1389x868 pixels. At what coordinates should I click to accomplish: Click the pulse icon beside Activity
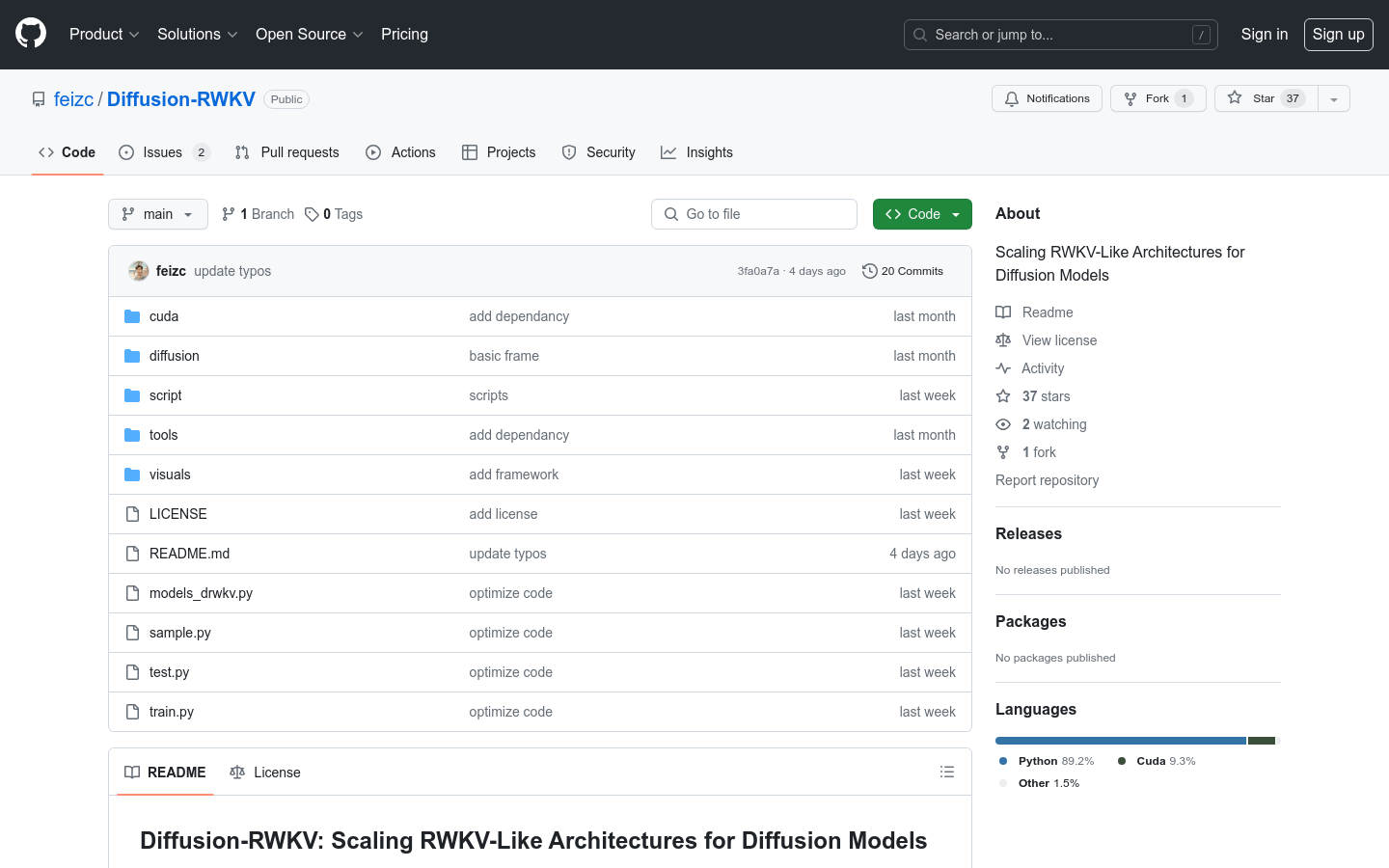click(x=1003, y=368)
